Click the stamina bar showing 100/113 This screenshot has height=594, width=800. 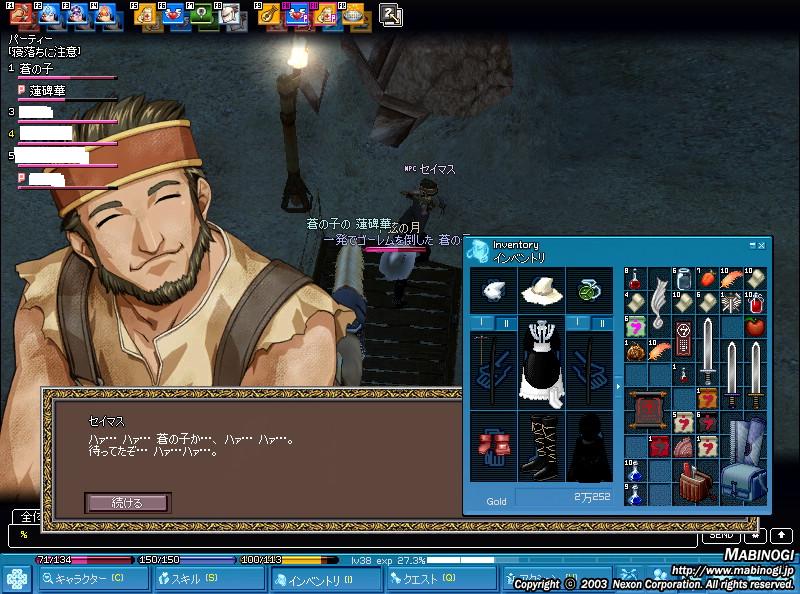tap(290, 560)
